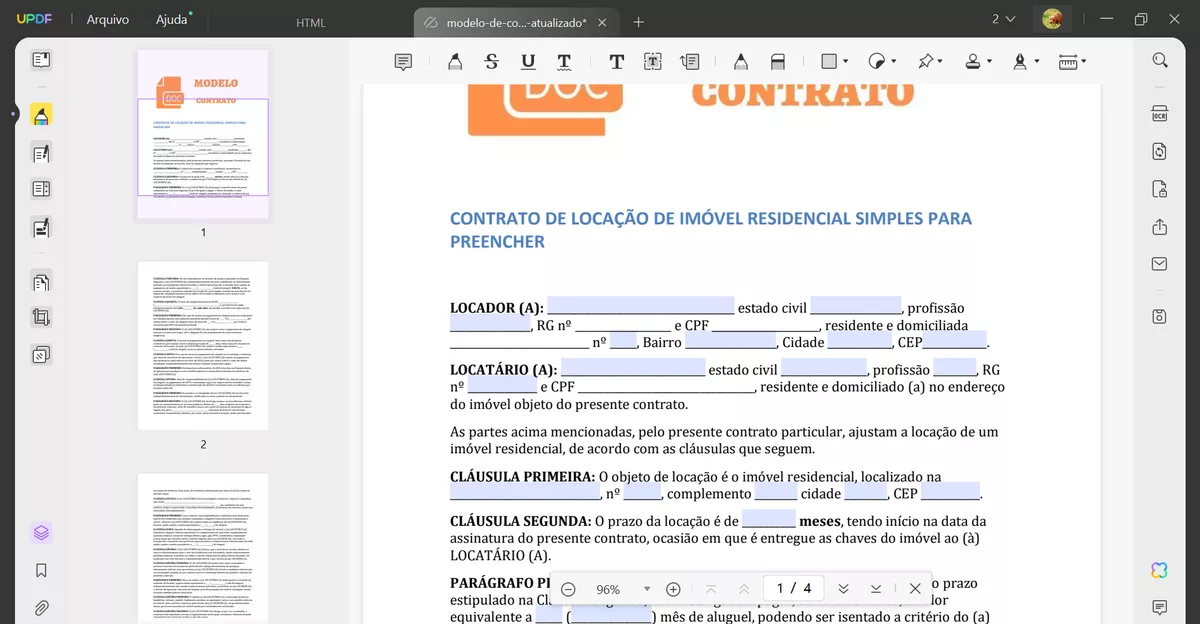
Task: Open the attachments paperclip panel
Action: (x=41, y=608)
